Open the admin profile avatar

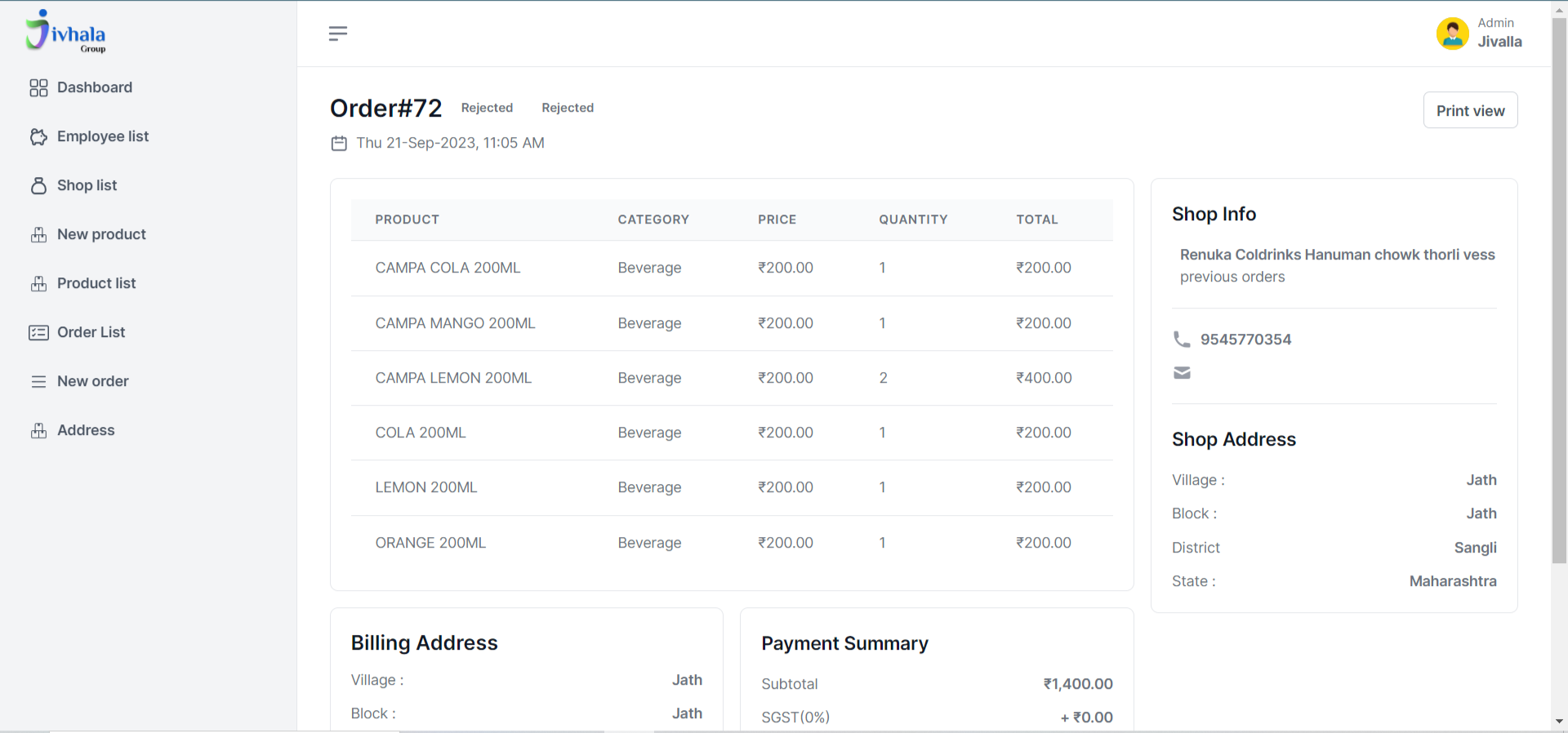tap(1452, 33)
